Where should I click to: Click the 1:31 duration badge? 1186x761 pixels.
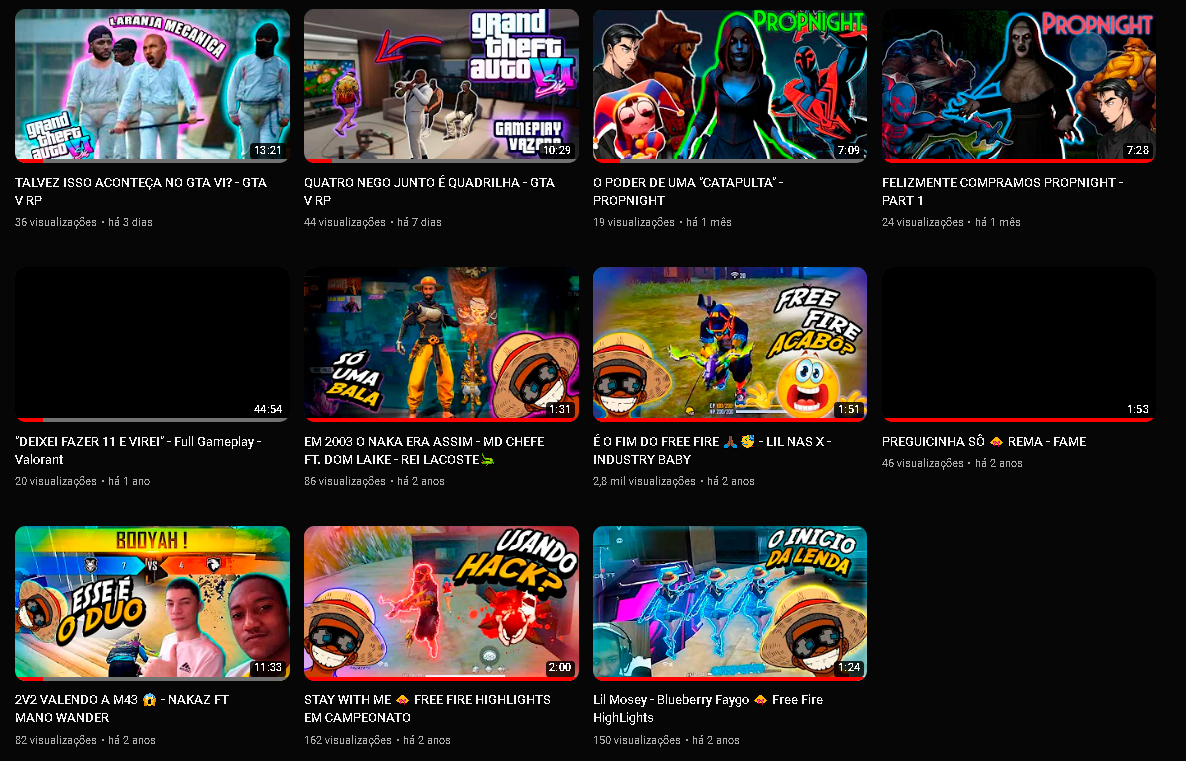560,408
